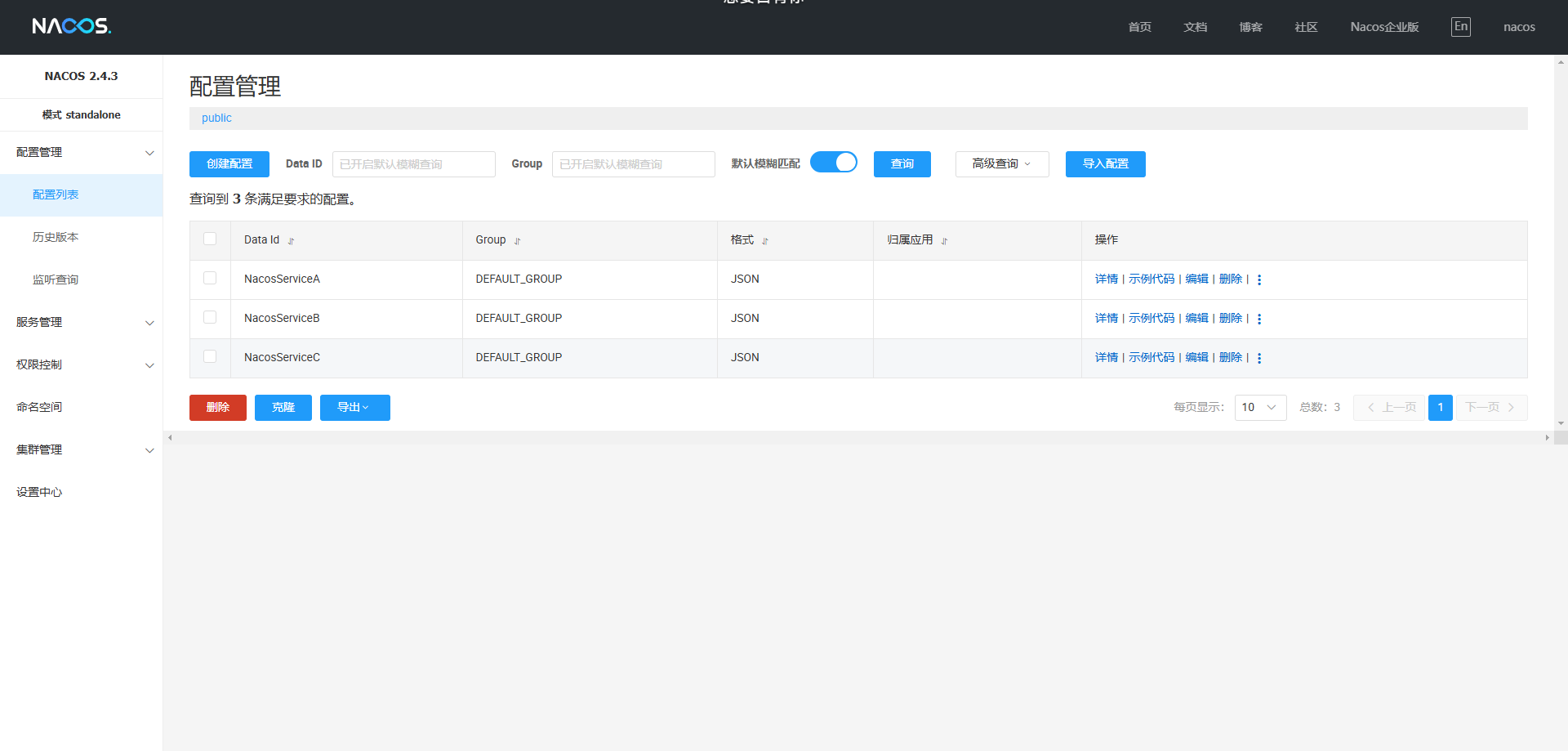Click the horizontal scrollbar right arrow
1568x751 pixels.
coord(1547,437)
